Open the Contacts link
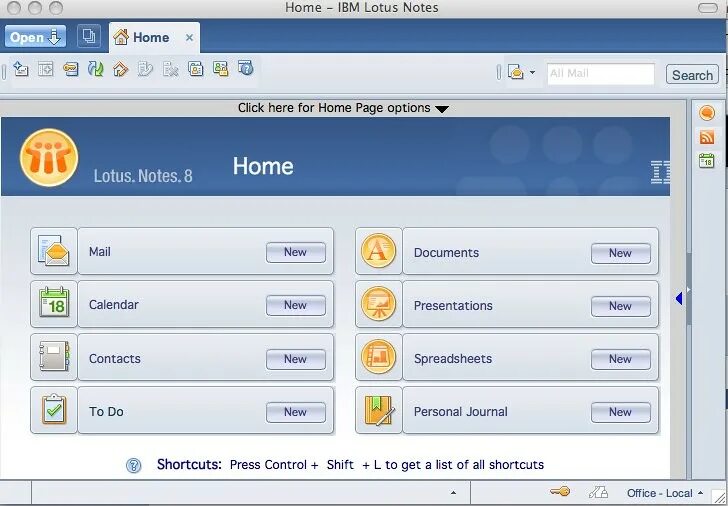The width and height of the screenshot is (728, 506). click(114, 358)
